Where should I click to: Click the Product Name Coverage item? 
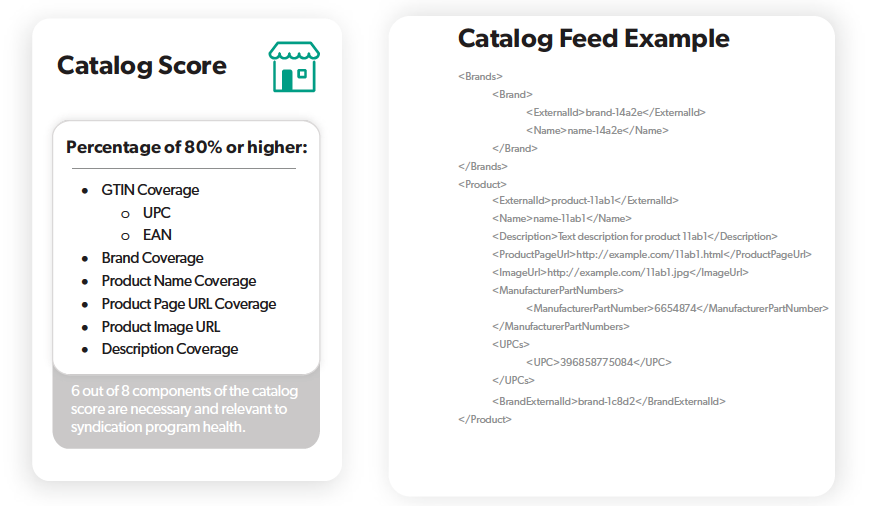pos(178,281)
